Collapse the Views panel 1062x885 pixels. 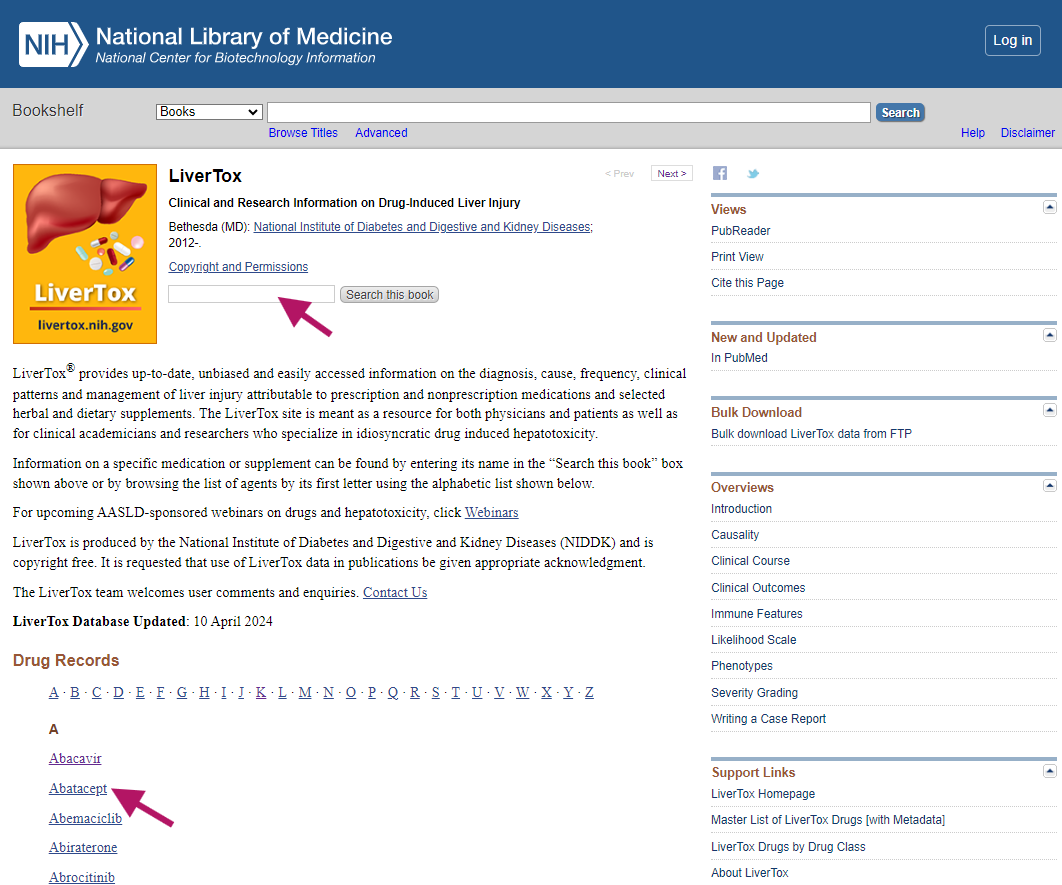point(1049,207)
